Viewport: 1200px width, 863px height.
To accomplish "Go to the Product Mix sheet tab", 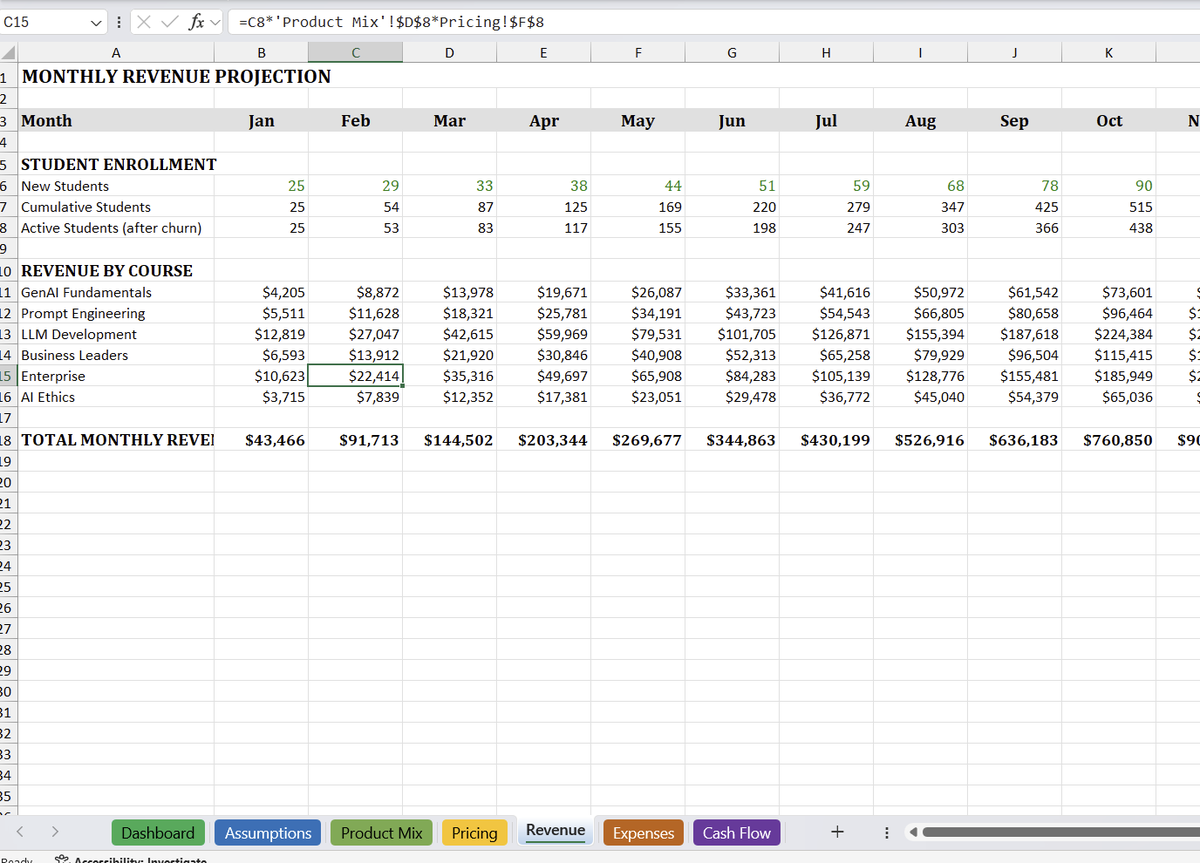I will click(381, 833).
